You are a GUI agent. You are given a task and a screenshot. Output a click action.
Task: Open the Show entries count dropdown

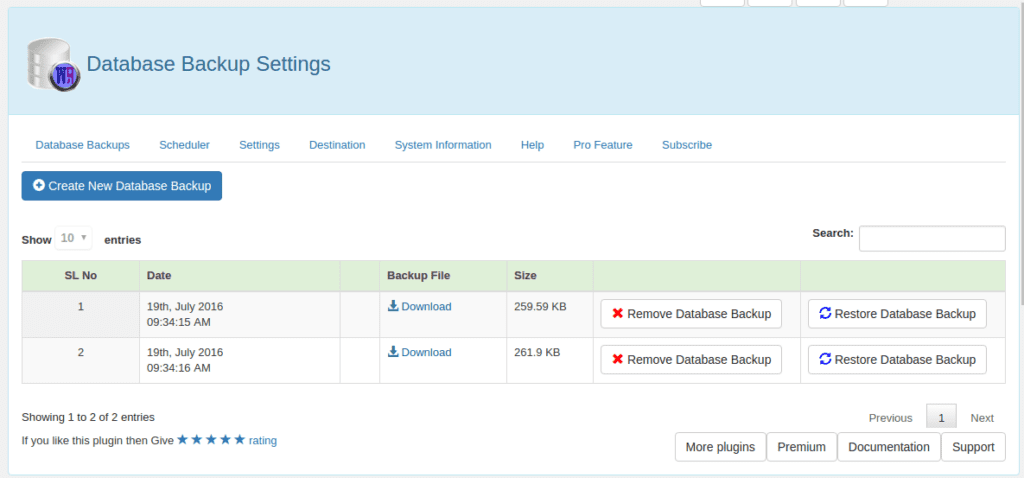[x=73, y=239]
